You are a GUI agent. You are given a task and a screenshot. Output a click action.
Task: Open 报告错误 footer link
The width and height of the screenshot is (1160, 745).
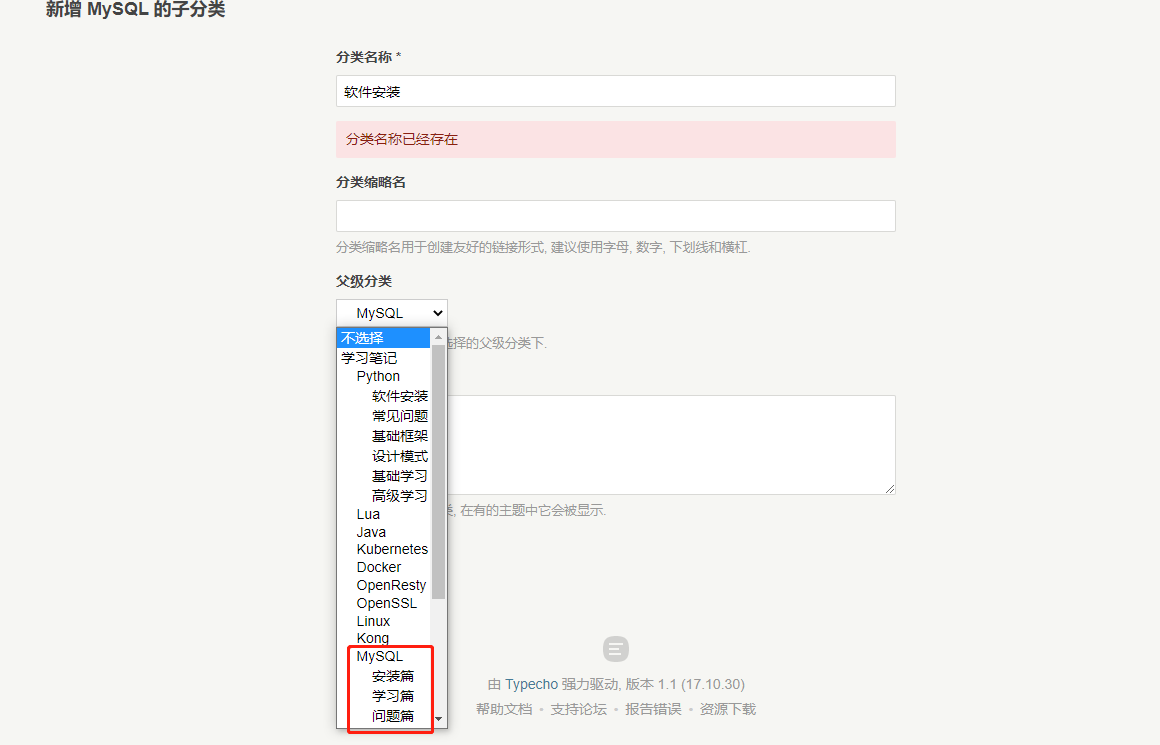pos(653,709)
